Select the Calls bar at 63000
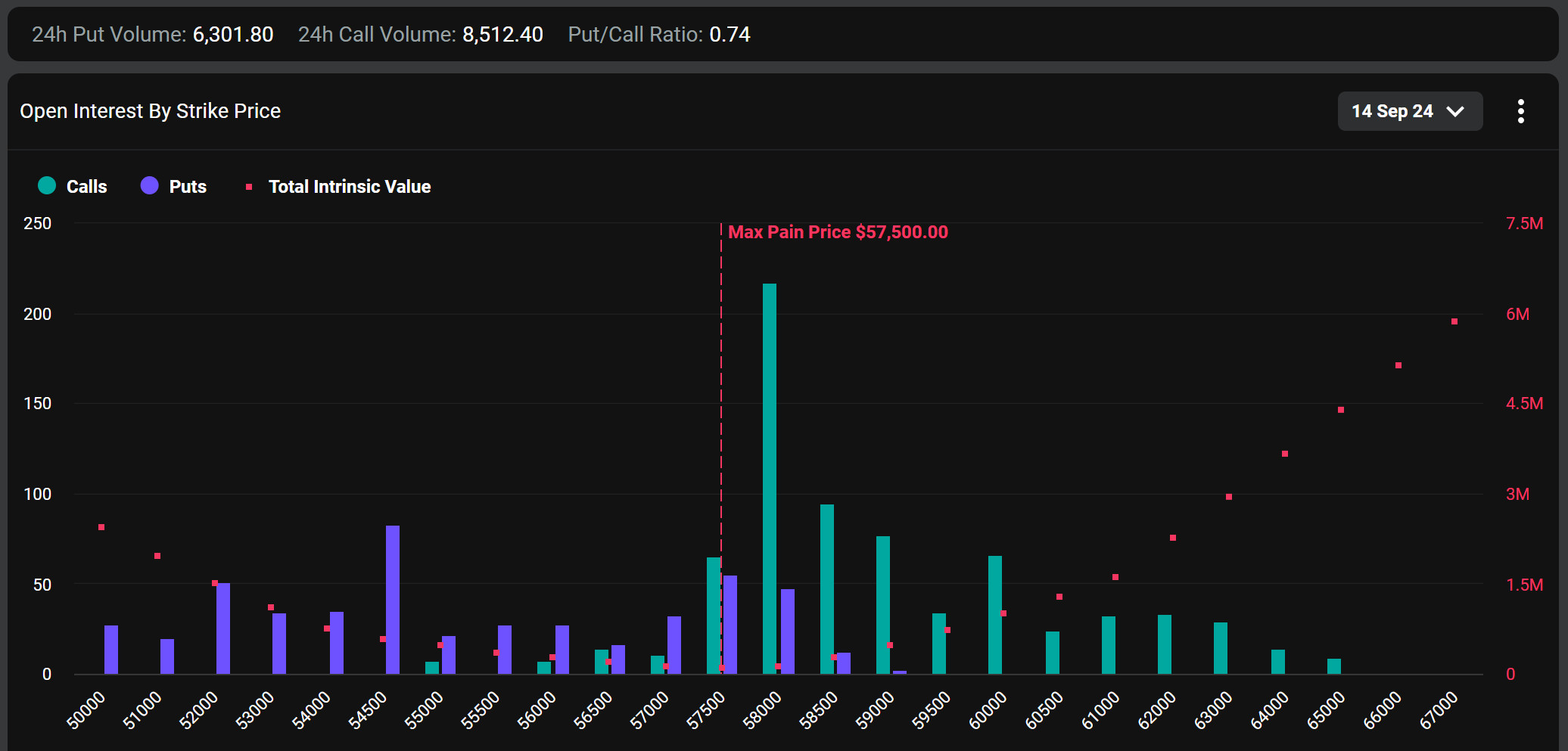The image size is (1568, 751). pyautogui.click(x=1221, y=648)
